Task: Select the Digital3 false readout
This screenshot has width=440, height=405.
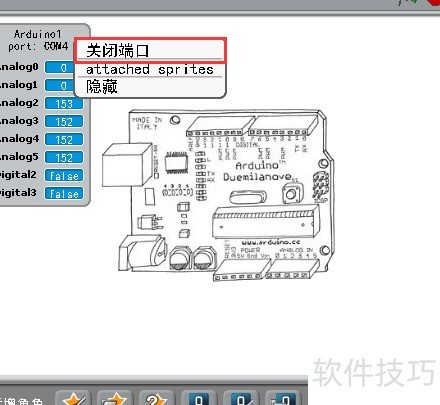Action: point(64,194)
